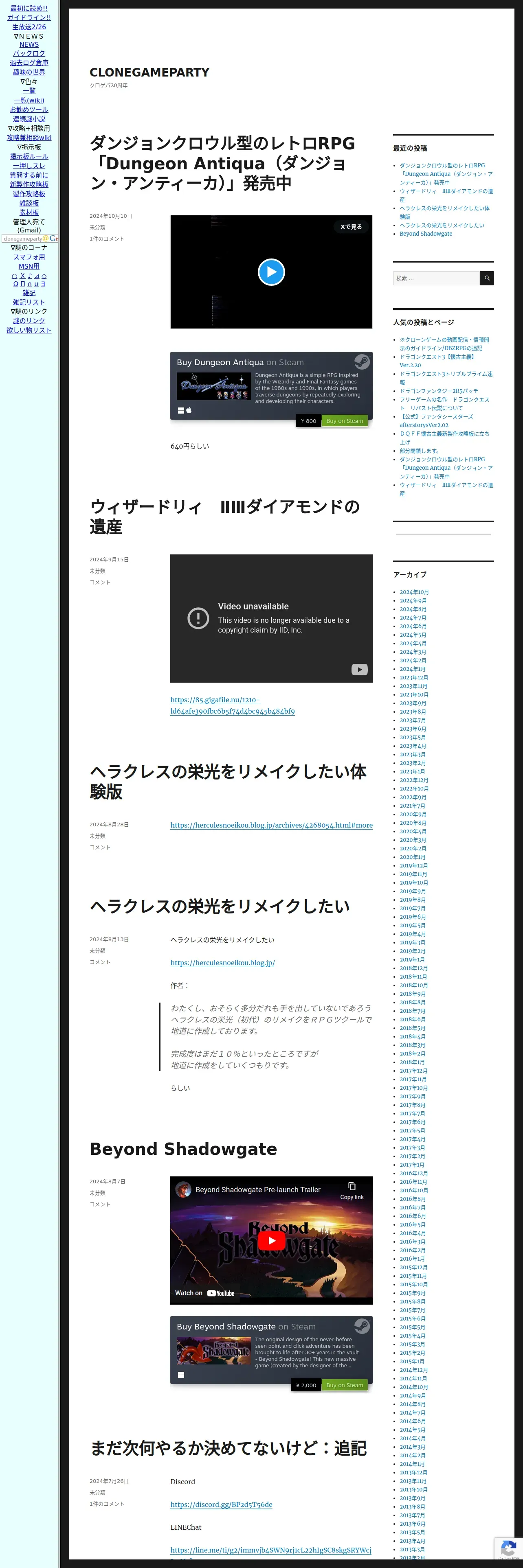Open the herculesnoeikou.blog.jp link
Screen dimensions: 523x1568
[222, 962]
